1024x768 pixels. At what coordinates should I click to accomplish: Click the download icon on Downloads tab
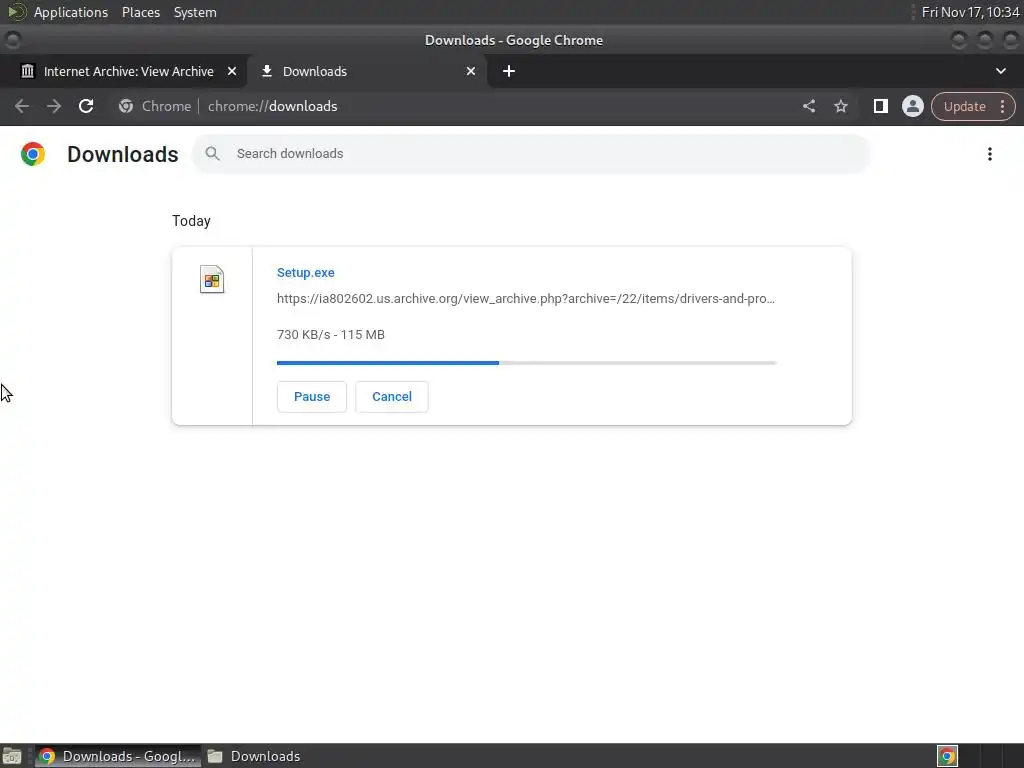click(266, 71)
